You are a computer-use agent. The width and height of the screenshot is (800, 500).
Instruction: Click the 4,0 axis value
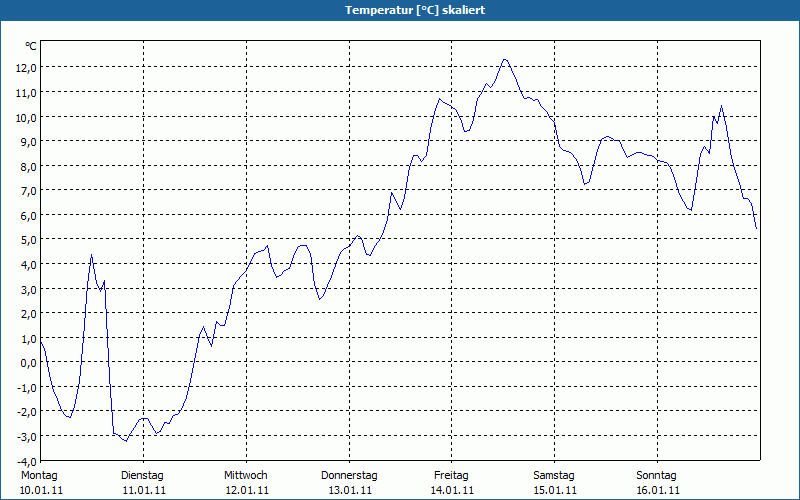(29, 264)
